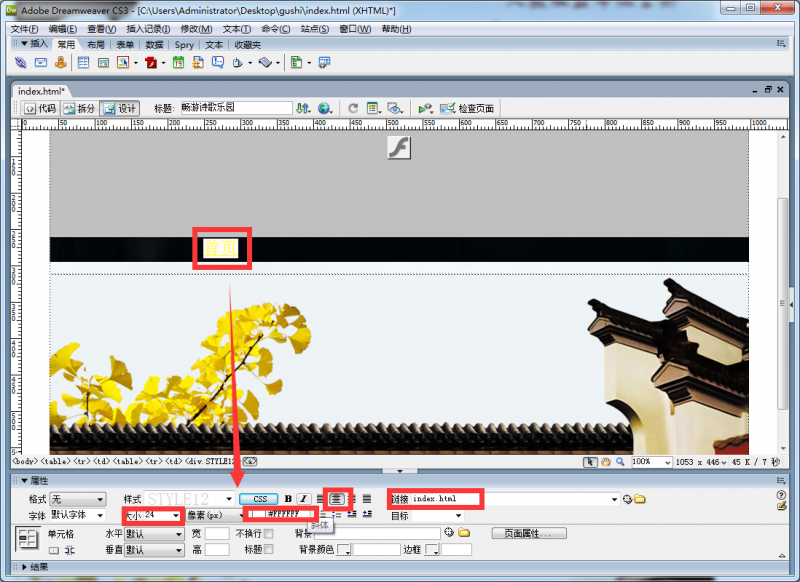Image resolution: width=800 pixels, height=582 pixels.
Task: Browse for link file with folder icon
Action: [640, 499]
